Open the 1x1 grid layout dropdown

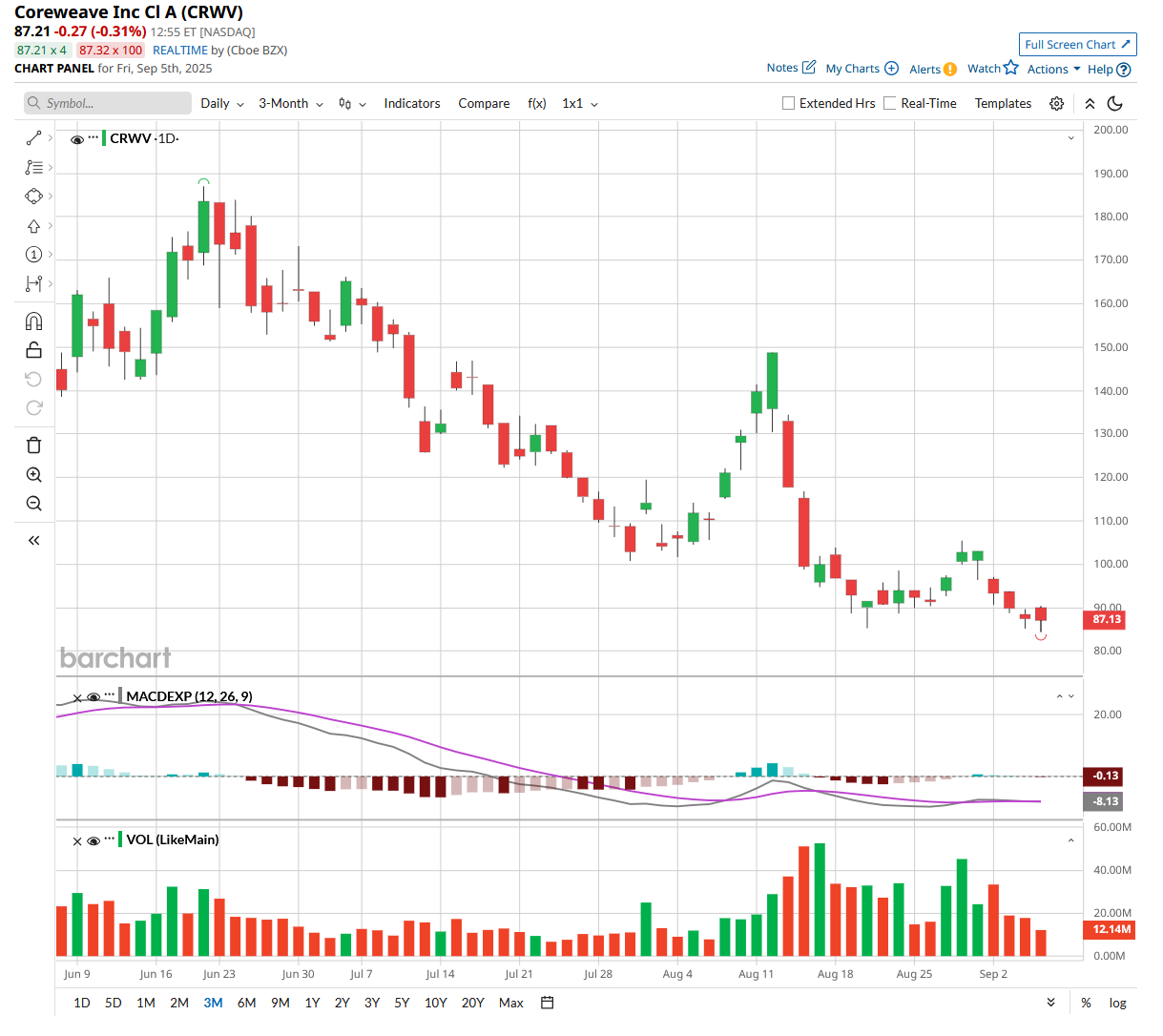[580, 103]
